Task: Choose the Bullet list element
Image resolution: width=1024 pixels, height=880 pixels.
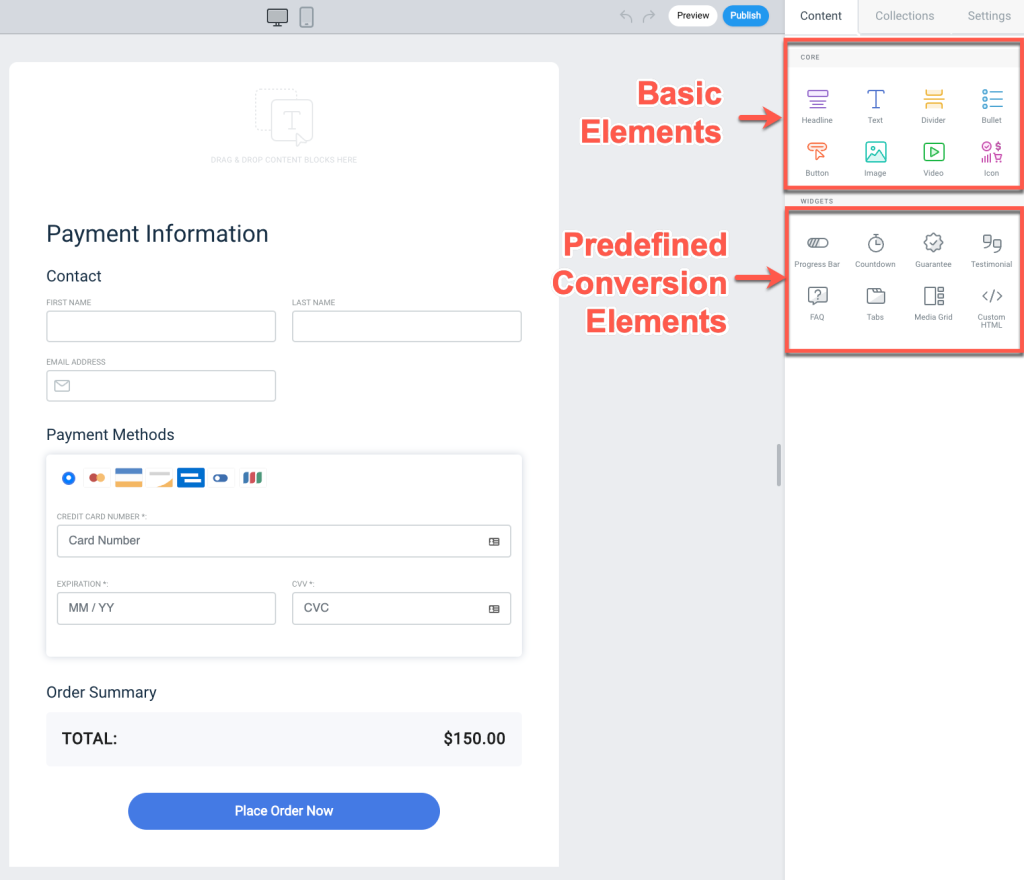Action: (991, 100)
